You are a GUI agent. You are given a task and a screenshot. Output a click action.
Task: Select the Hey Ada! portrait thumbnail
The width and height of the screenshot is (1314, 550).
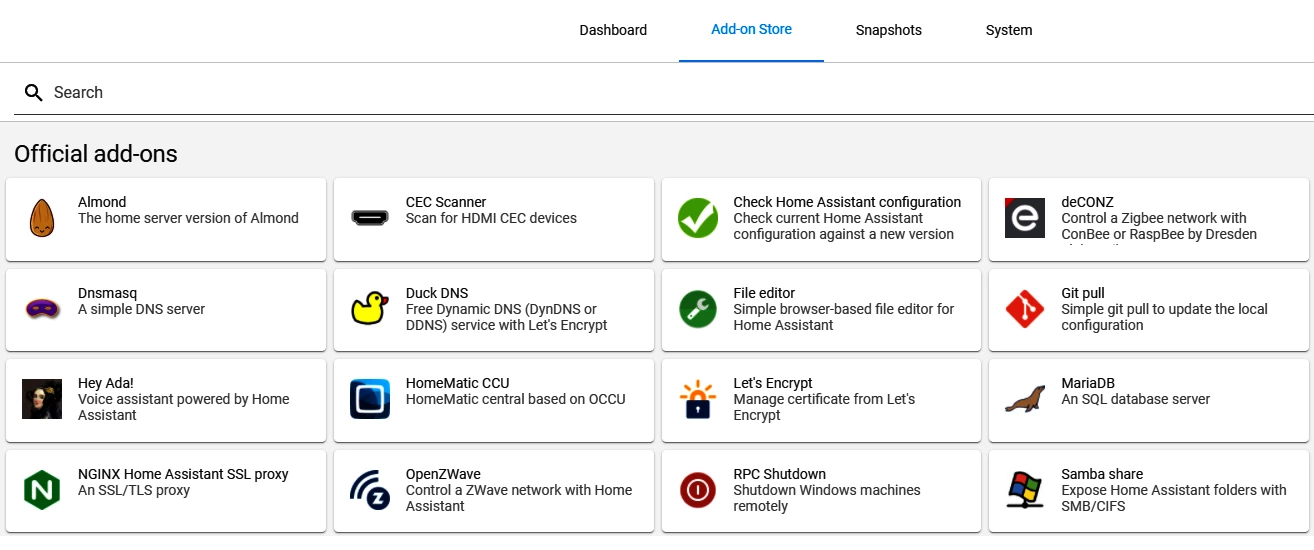point(42,399)
